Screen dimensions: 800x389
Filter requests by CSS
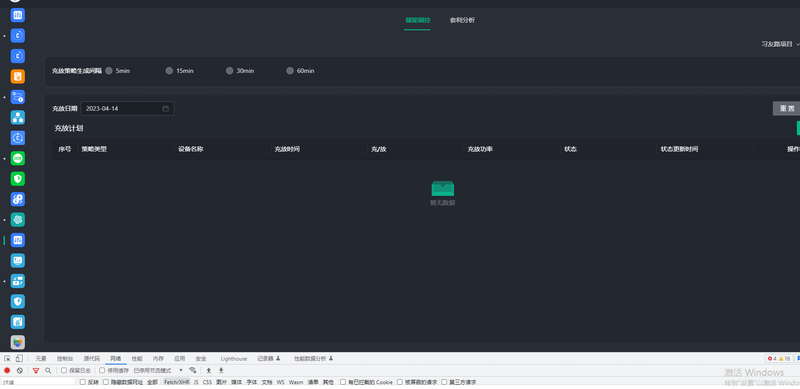[x=207, y=382]
